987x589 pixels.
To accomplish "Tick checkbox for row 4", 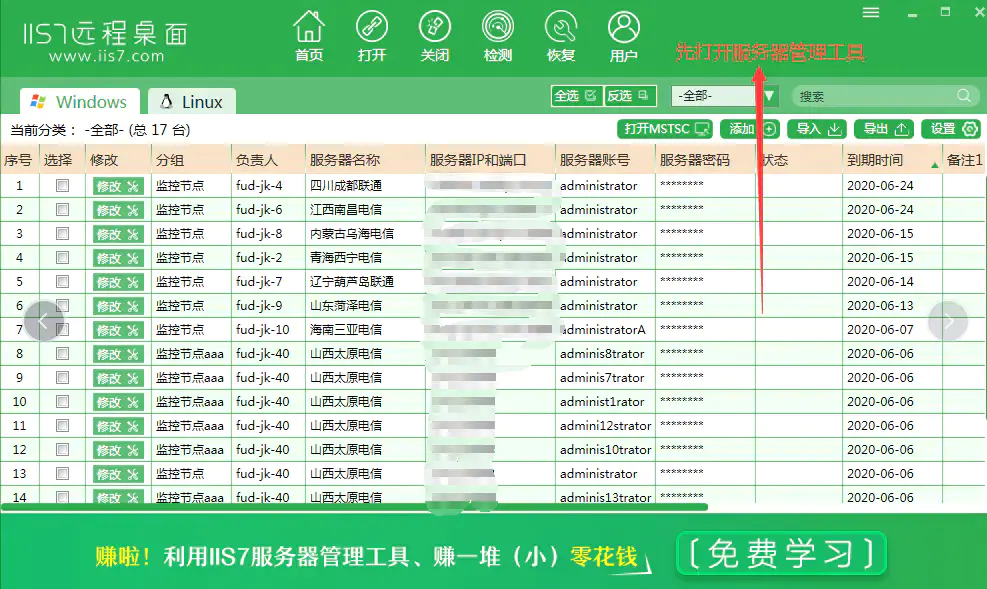I will 62,257.
